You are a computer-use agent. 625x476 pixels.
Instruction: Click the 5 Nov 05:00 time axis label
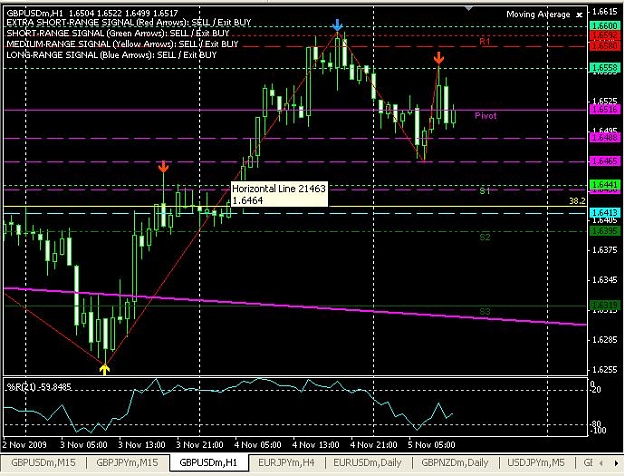click(x=431, y=445)
